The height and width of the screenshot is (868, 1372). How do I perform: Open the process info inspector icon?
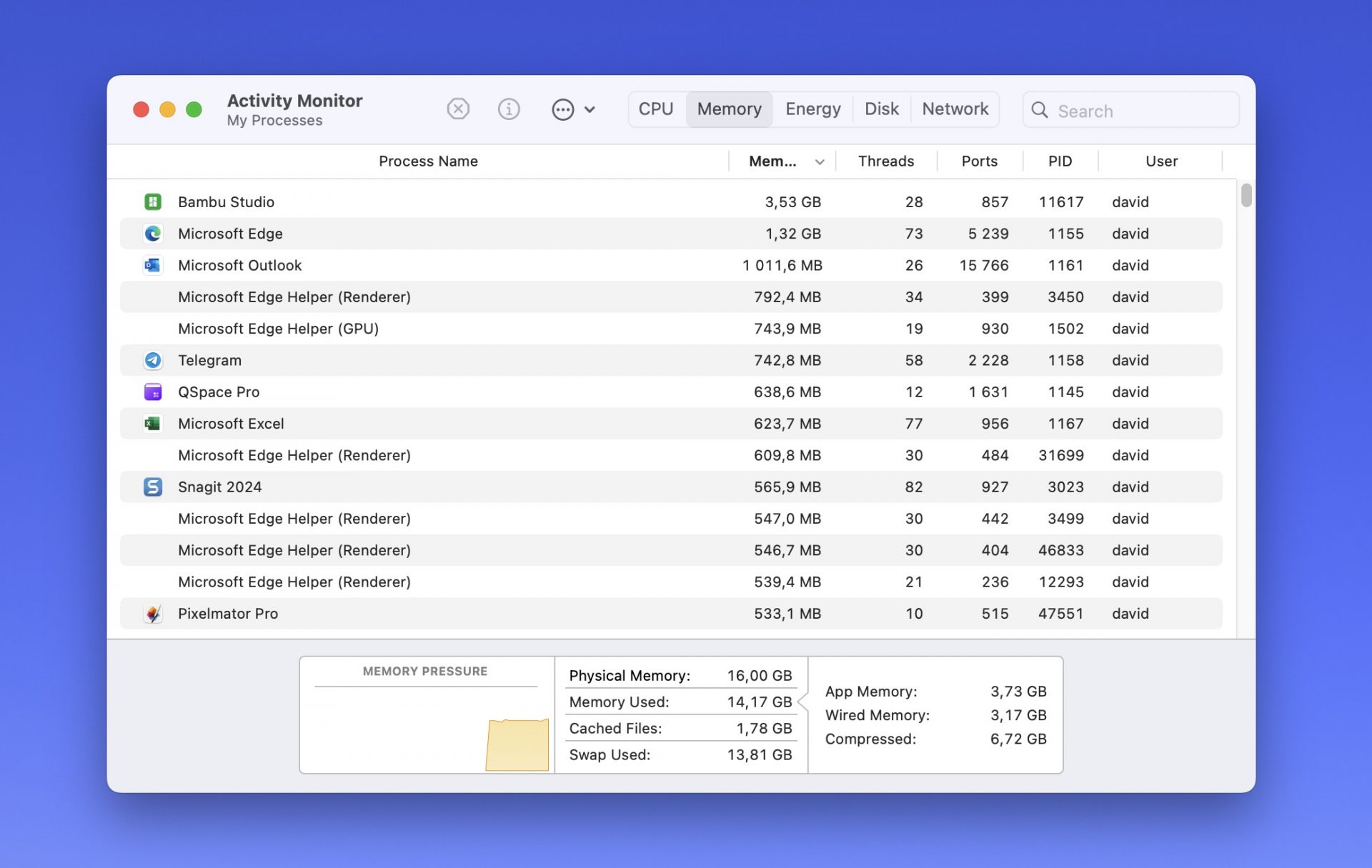pyautogui.click(x=508, y=109)
